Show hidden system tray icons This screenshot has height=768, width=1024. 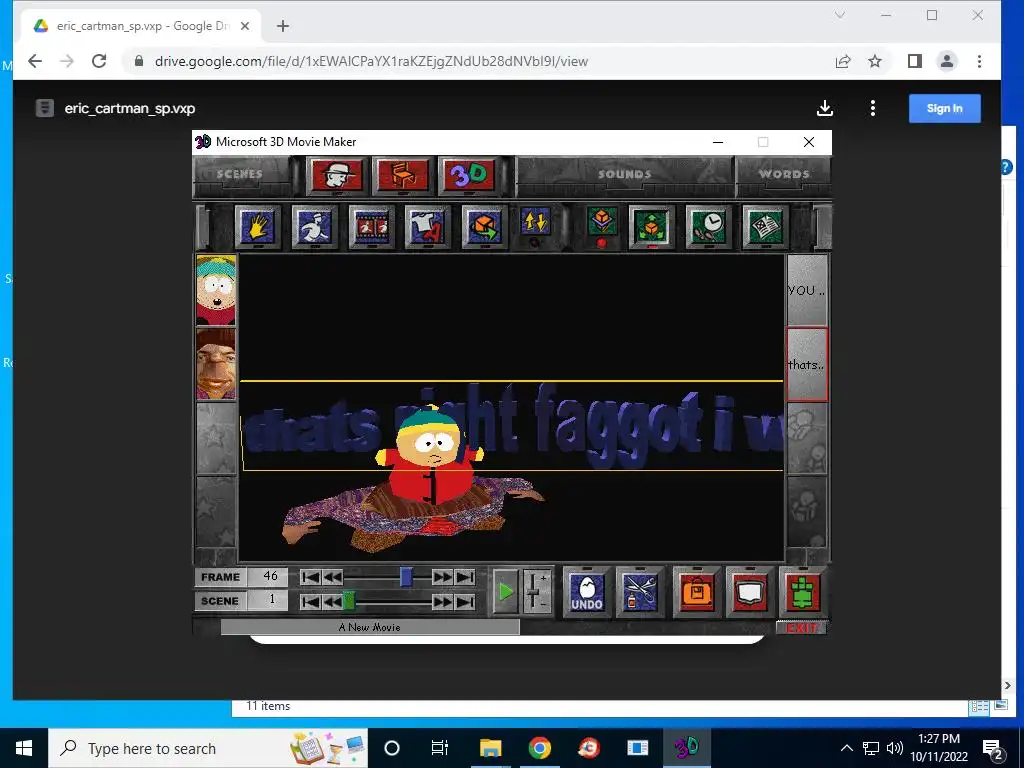point(846,748)
